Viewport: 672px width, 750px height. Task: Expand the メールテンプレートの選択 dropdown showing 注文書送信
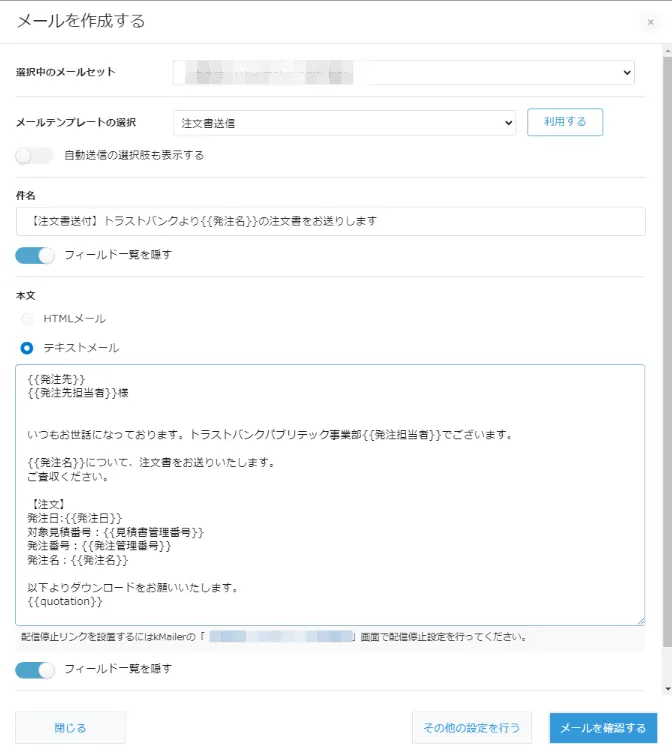pos(344,123)
